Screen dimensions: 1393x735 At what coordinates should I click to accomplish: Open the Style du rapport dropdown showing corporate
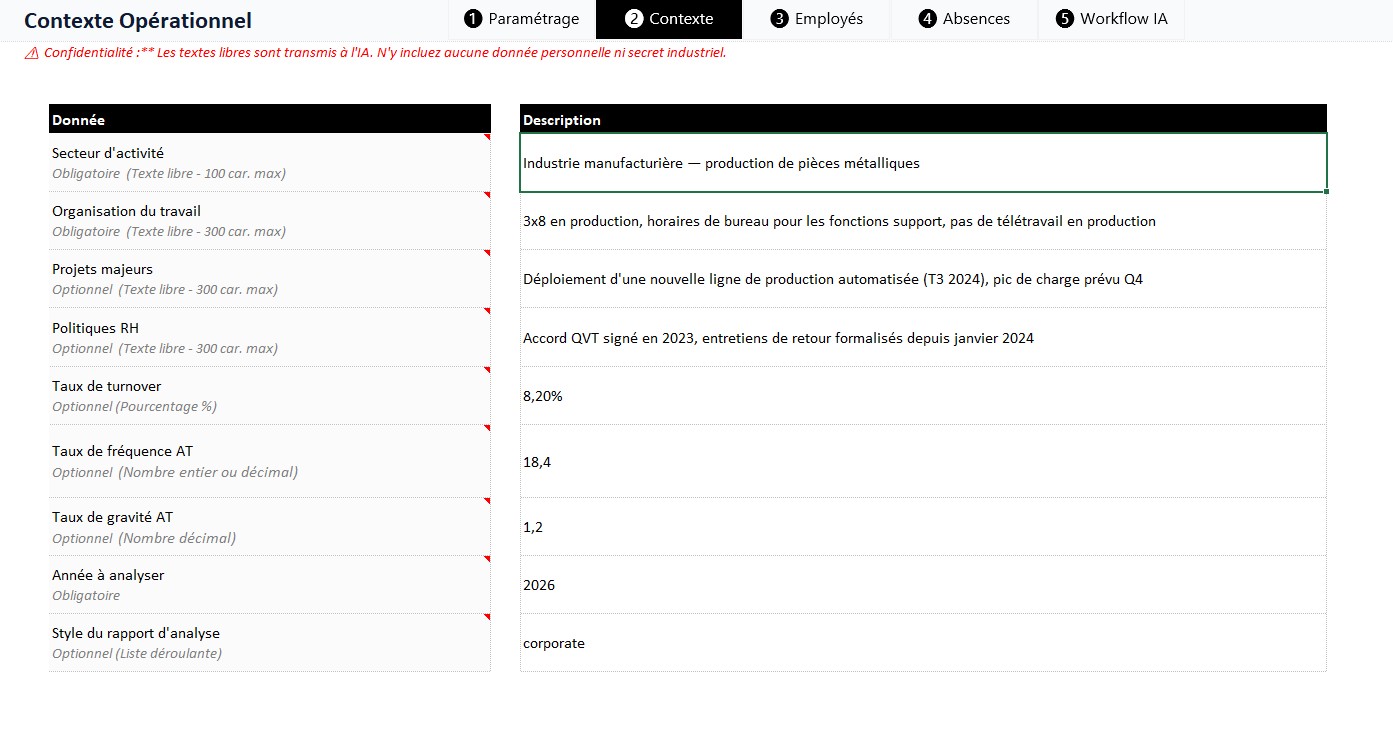pos(923,643)
